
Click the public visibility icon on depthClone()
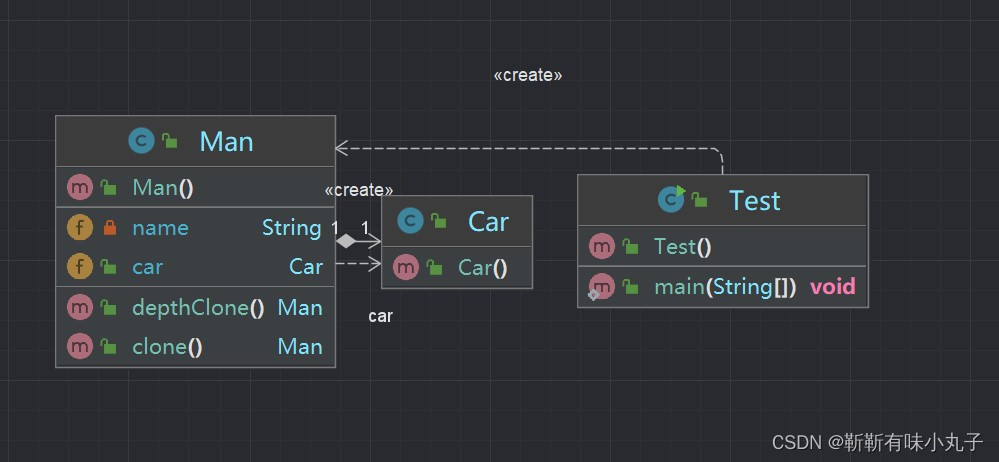pos(109,308)
